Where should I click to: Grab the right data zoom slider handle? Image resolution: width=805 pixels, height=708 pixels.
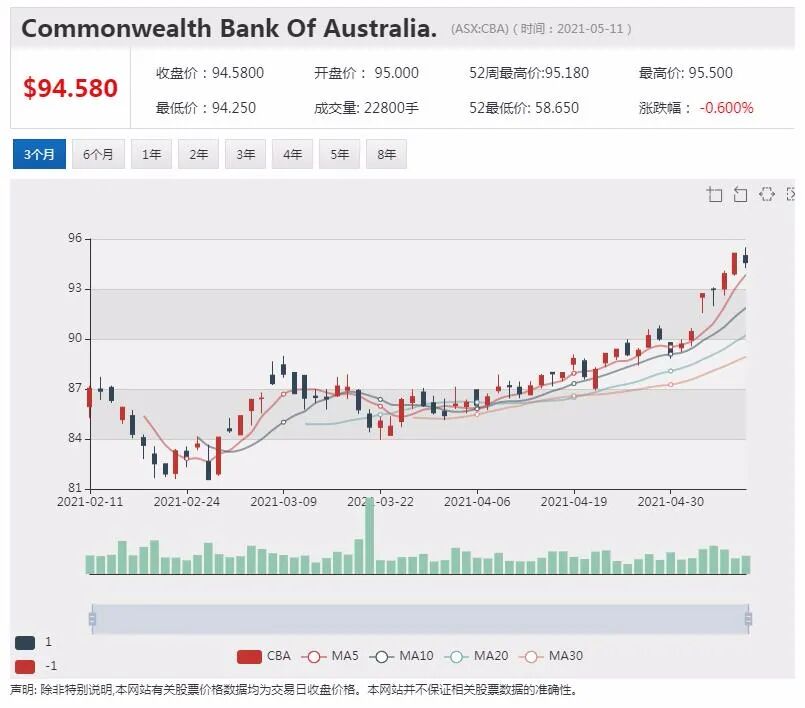[748, 619]
